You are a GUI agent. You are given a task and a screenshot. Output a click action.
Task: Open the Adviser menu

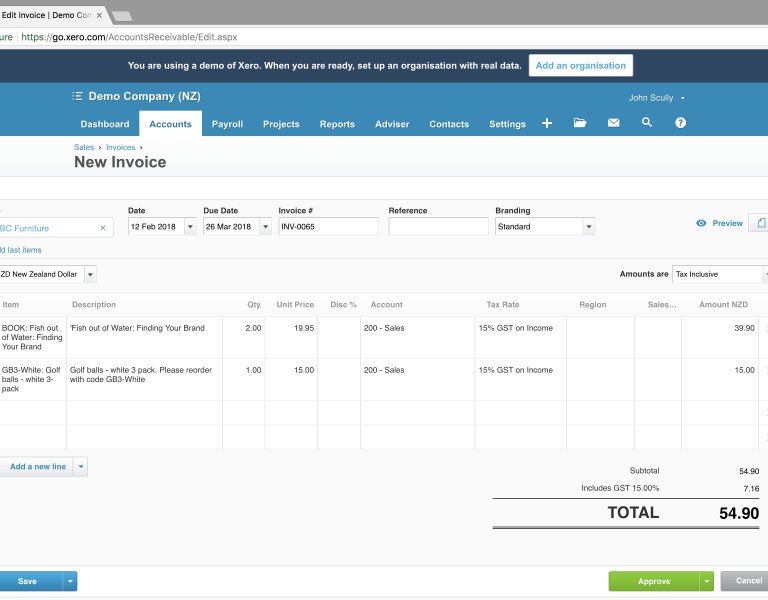click(392, 124)
